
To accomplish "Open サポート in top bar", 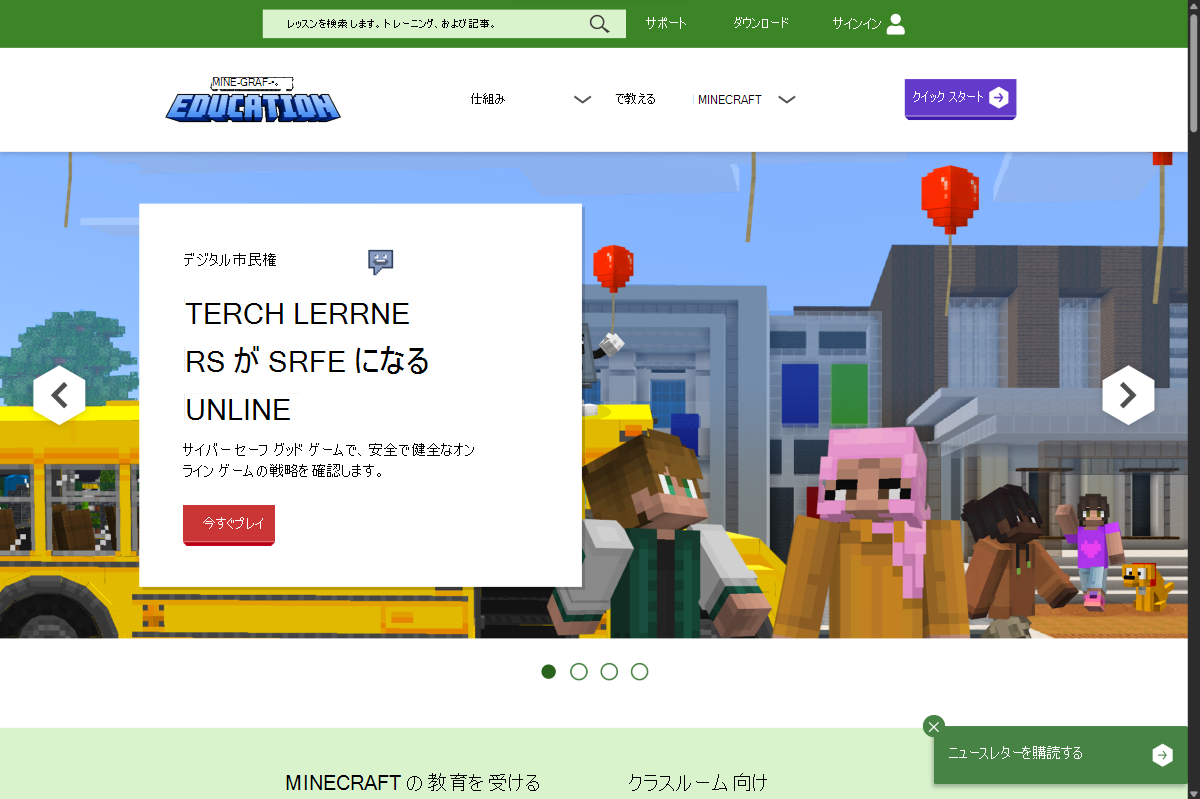I will (x=666, y=23).
